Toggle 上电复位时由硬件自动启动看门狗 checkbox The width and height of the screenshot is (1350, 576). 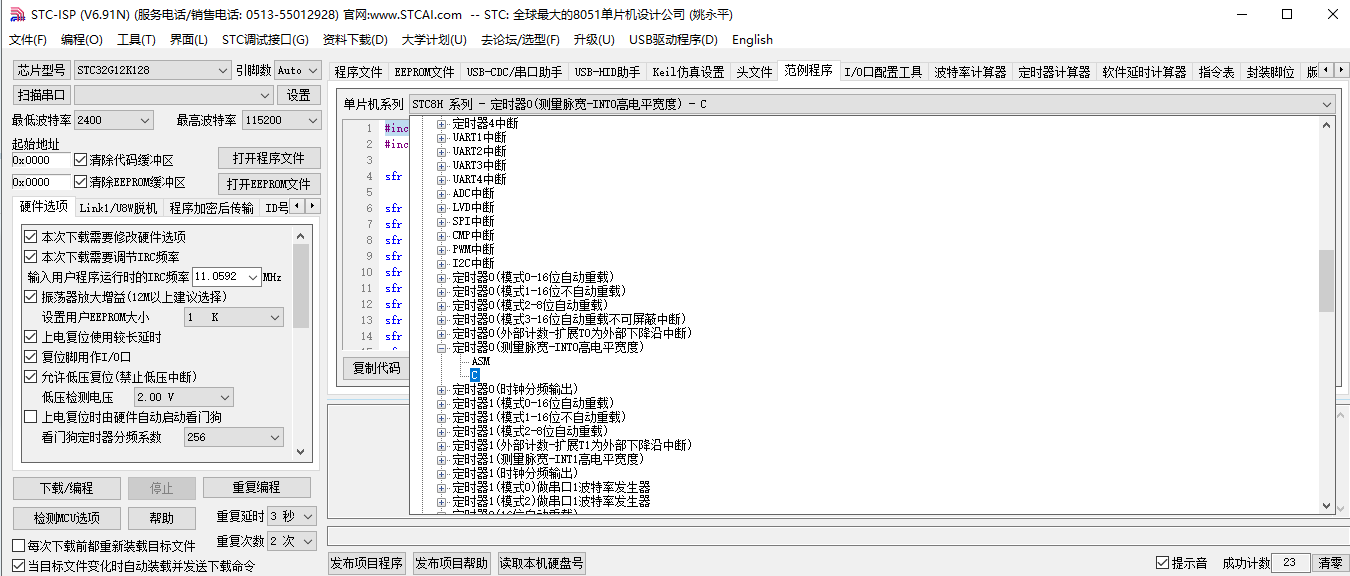coord(31,417)
